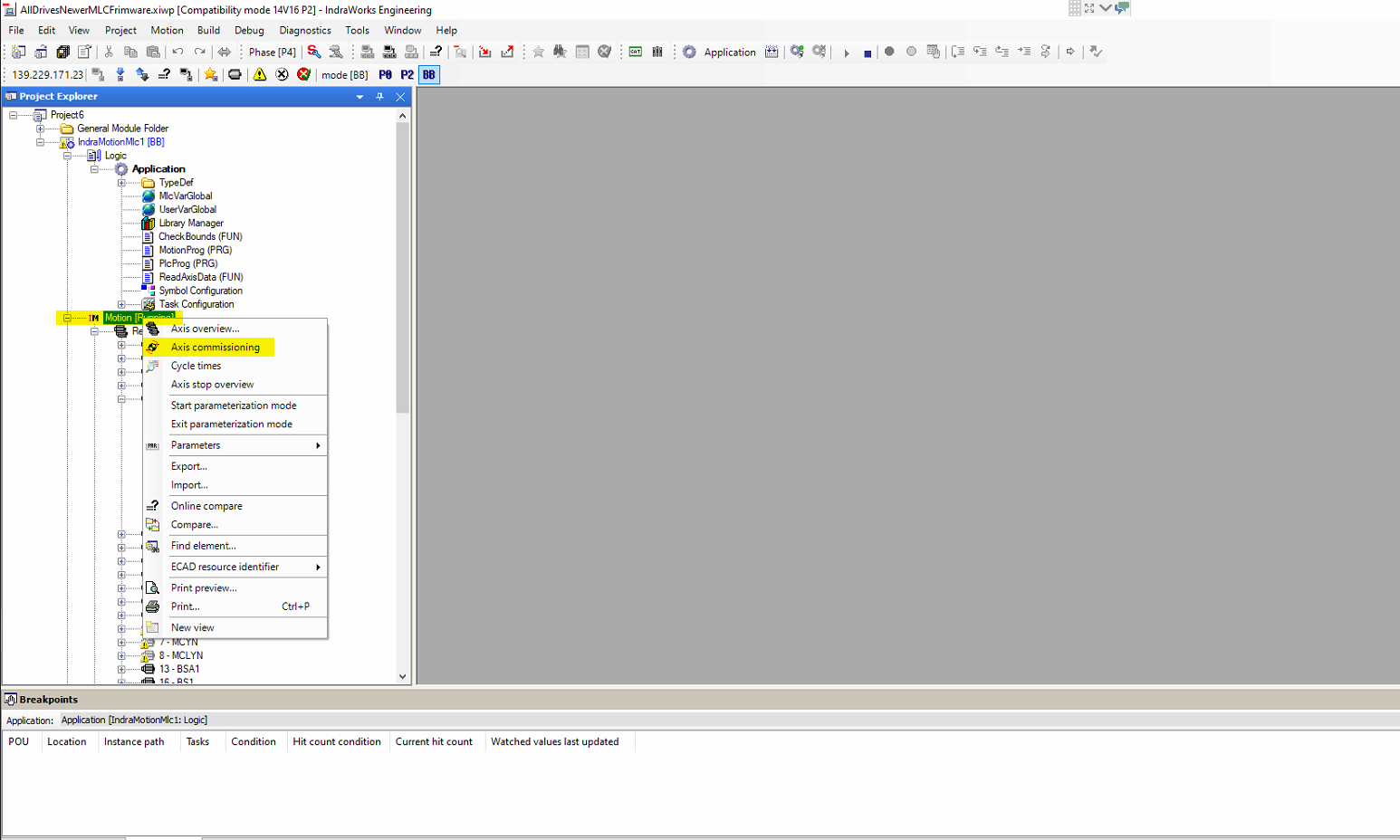Toggle the BB mode button

pyautogui.click(x=429, y=75)
